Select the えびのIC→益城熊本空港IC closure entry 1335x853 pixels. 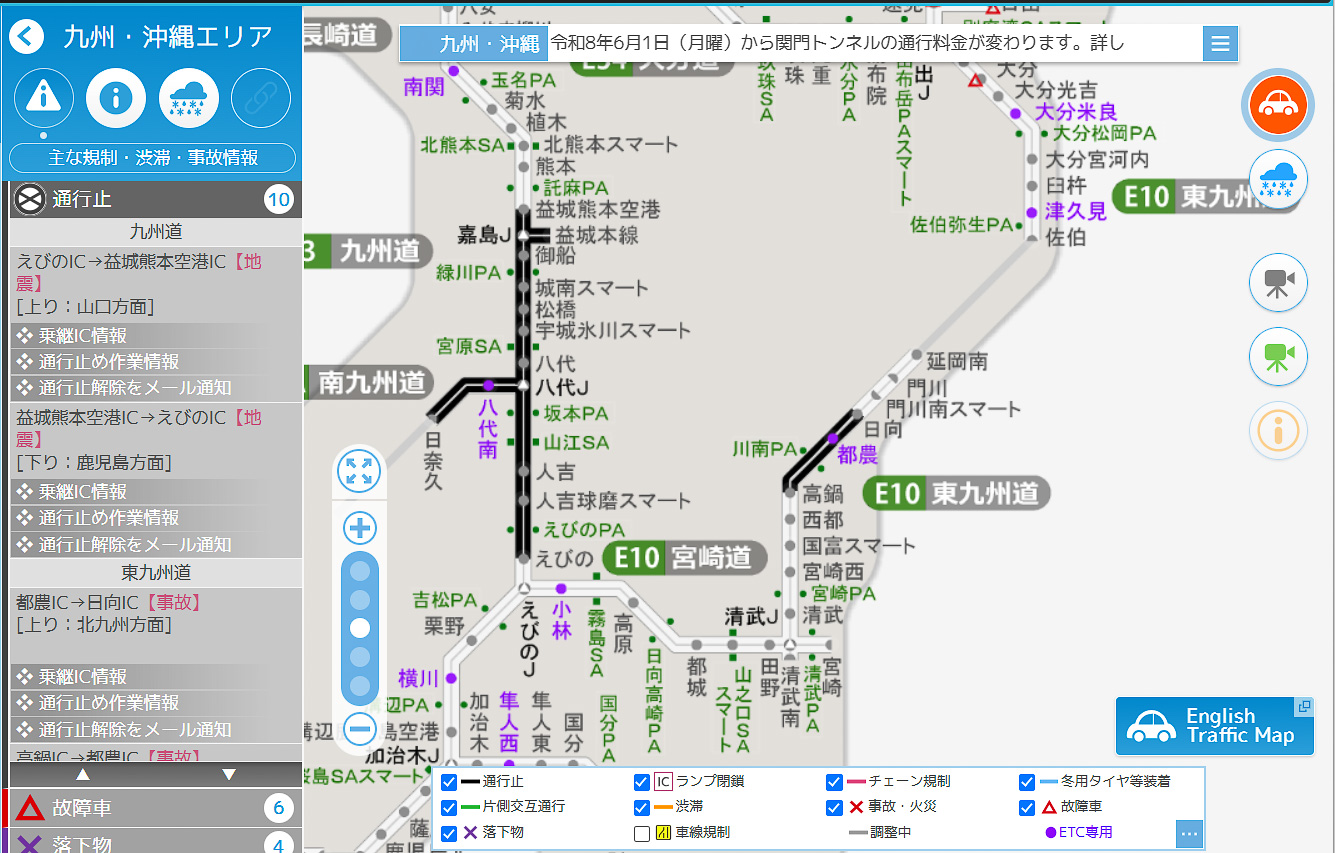click(x=156, y=284)
